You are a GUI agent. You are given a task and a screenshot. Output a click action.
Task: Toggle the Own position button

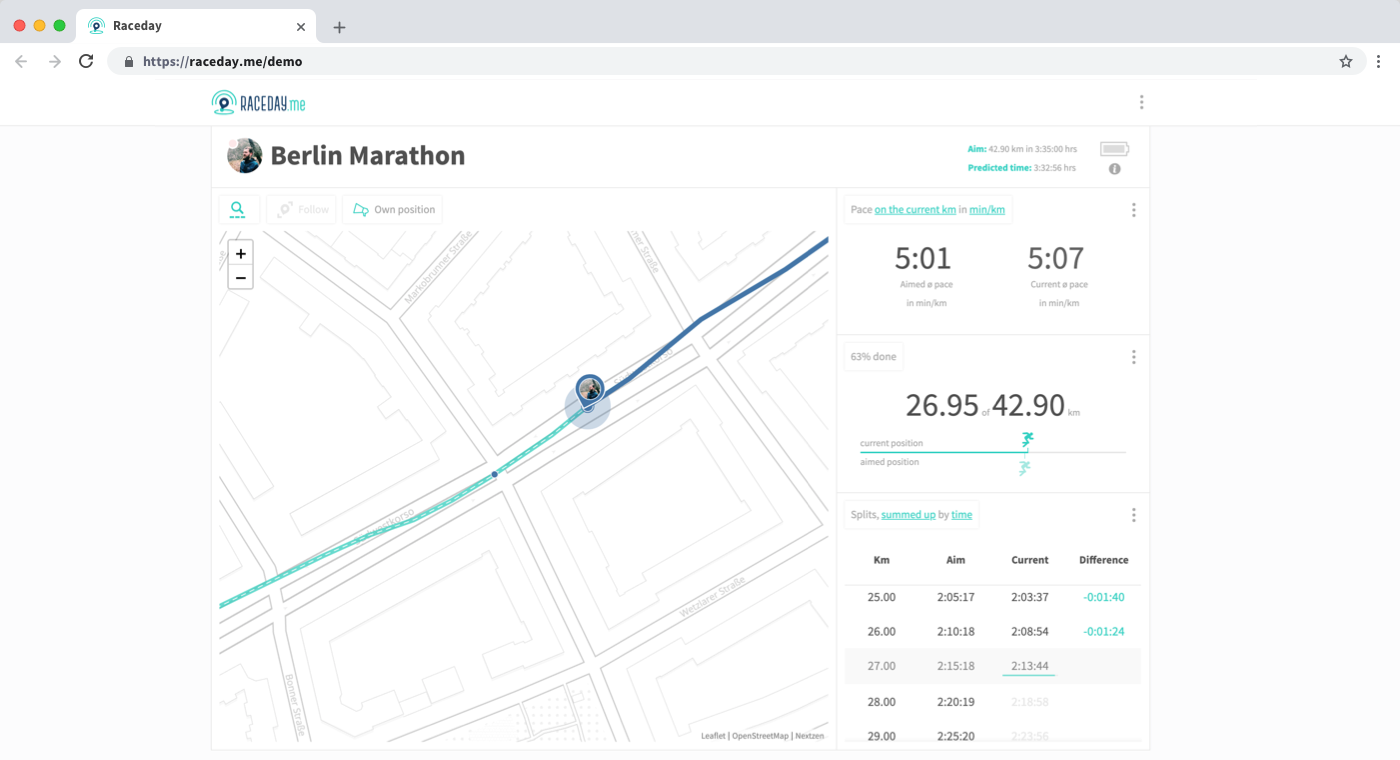click(393, 210)
